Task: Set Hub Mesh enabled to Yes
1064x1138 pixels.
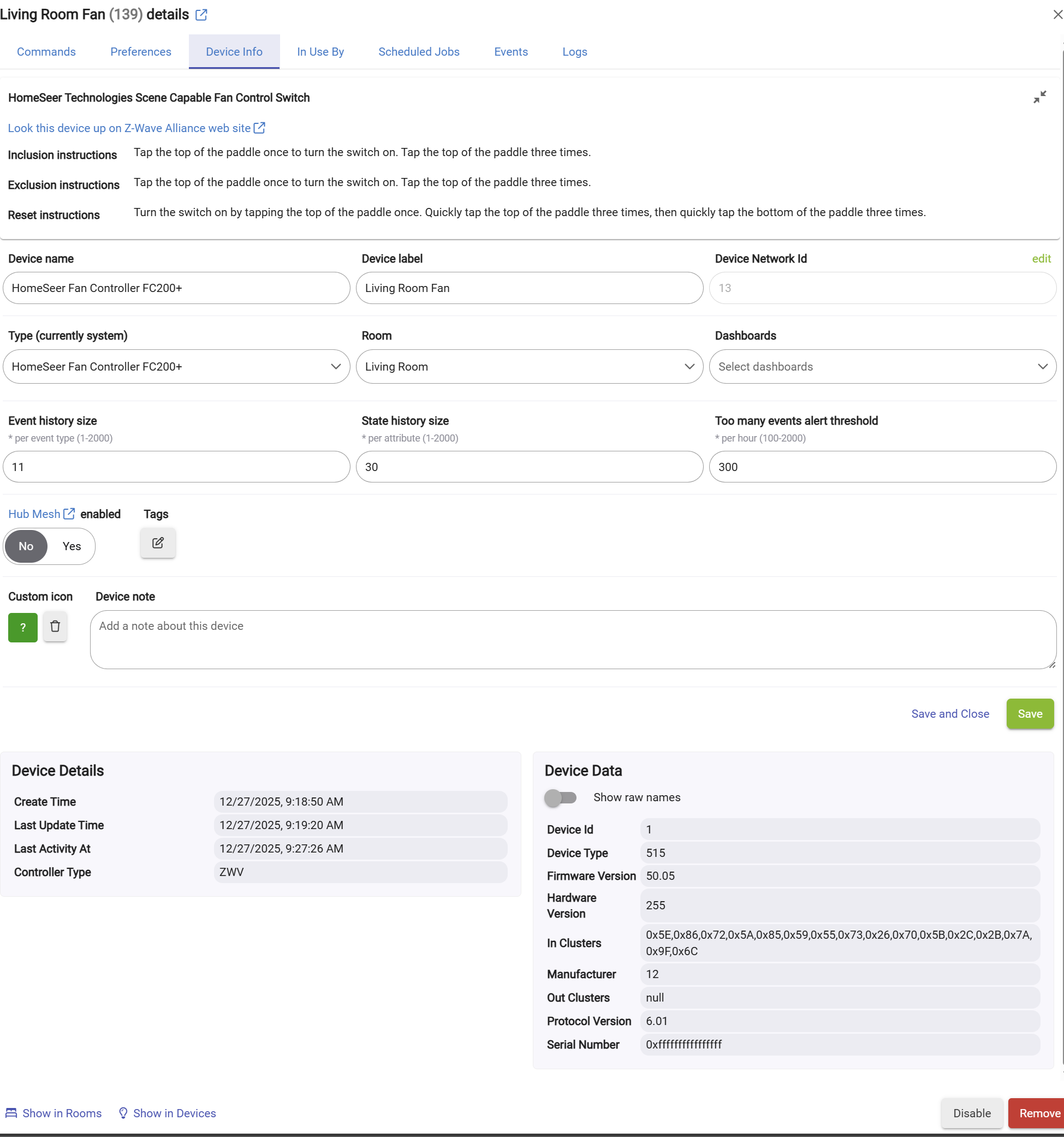Action: pyautogui.click(x=72, y=546)
